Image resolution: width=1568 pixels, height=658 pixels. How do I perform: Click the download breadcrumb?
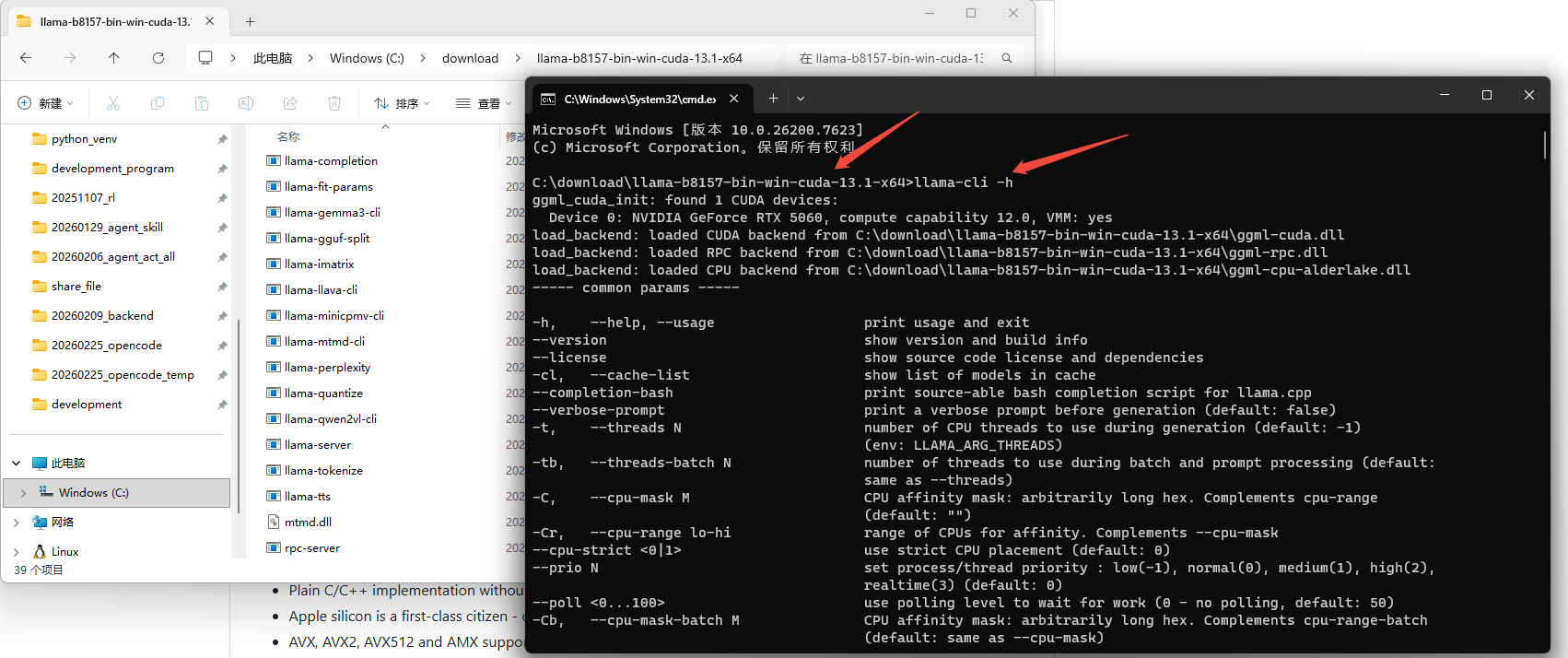470,58
